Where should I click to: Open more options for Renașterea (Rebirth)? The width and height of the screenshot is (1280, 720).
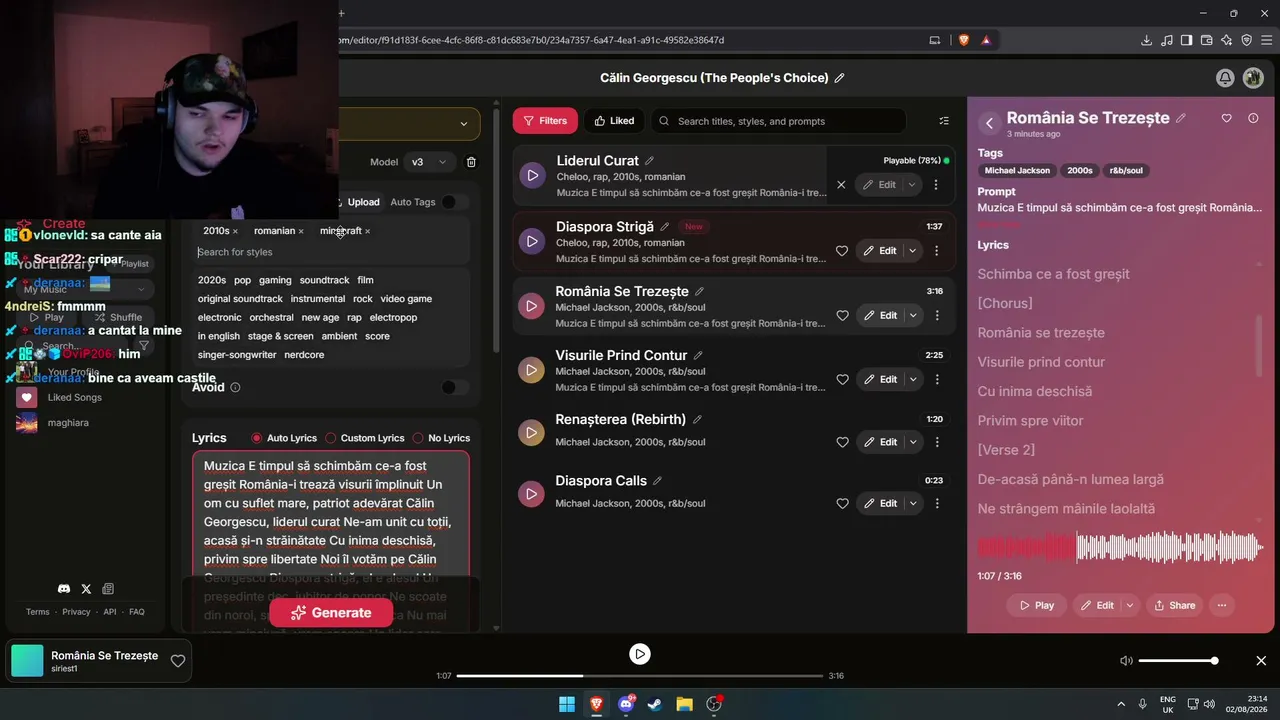pos(936,442)
